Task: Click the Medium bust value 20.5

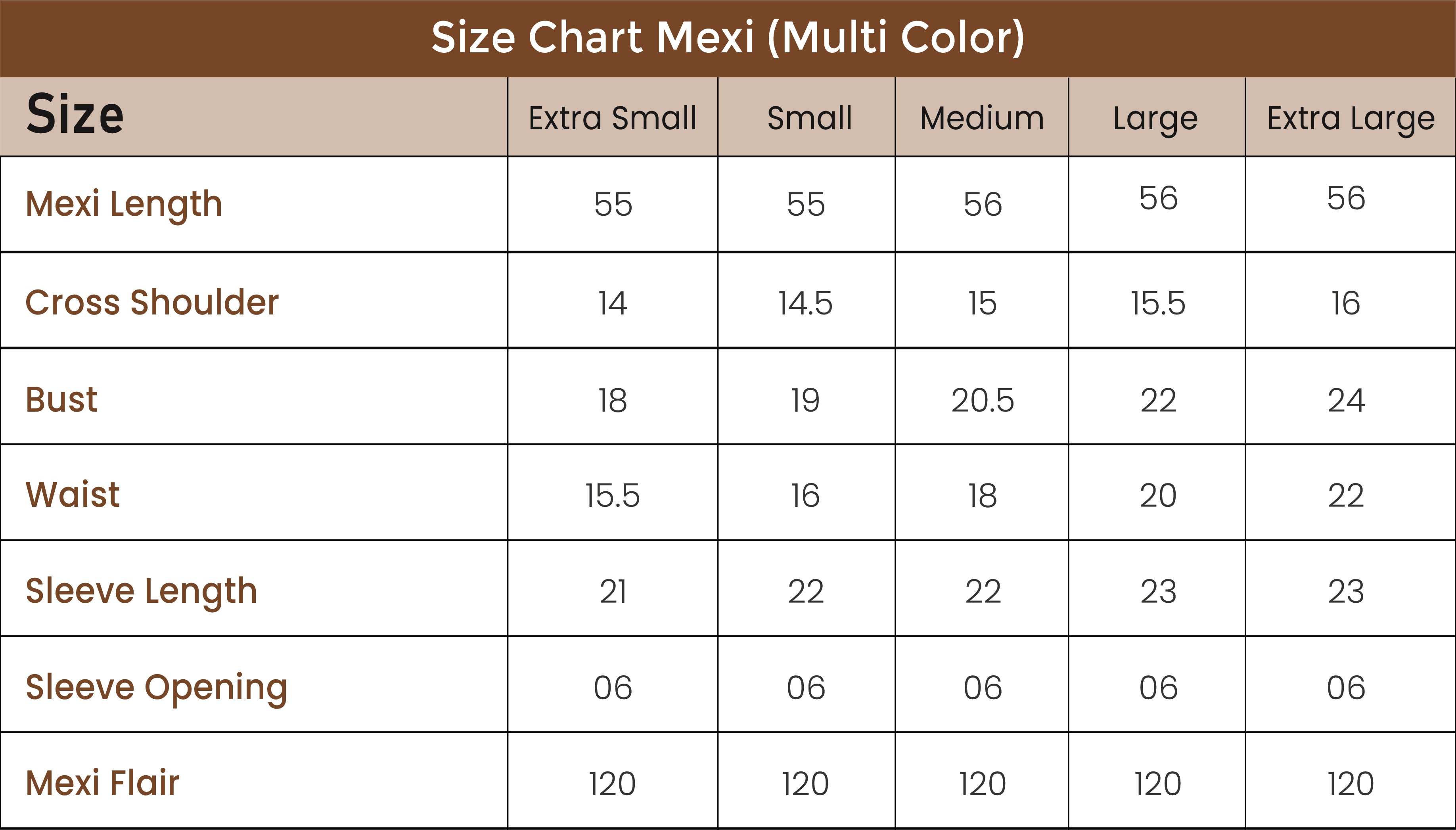Action: [x=983, y=400]
